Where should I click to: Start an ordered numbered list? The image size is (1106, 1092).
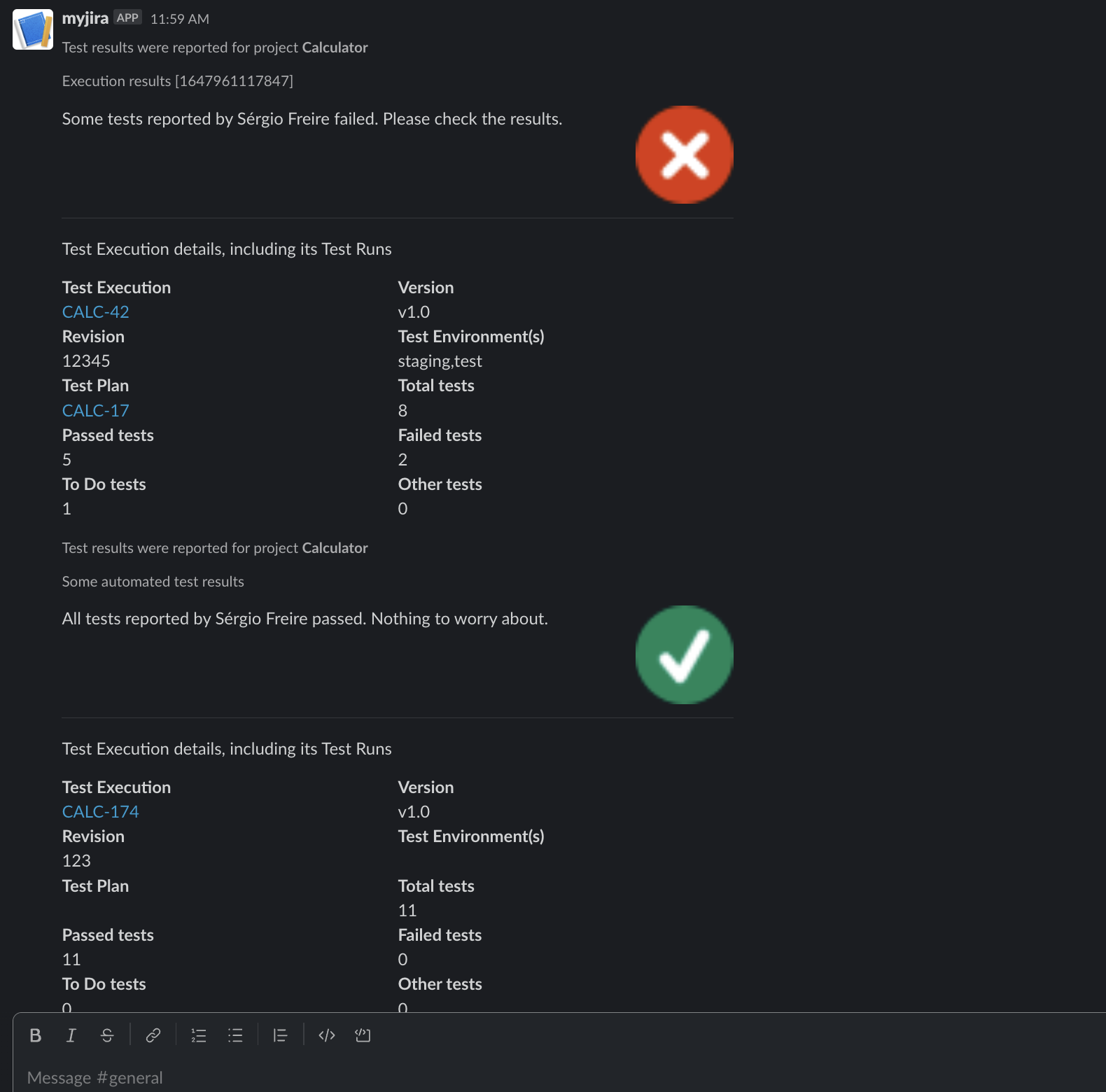[199, 1035]
